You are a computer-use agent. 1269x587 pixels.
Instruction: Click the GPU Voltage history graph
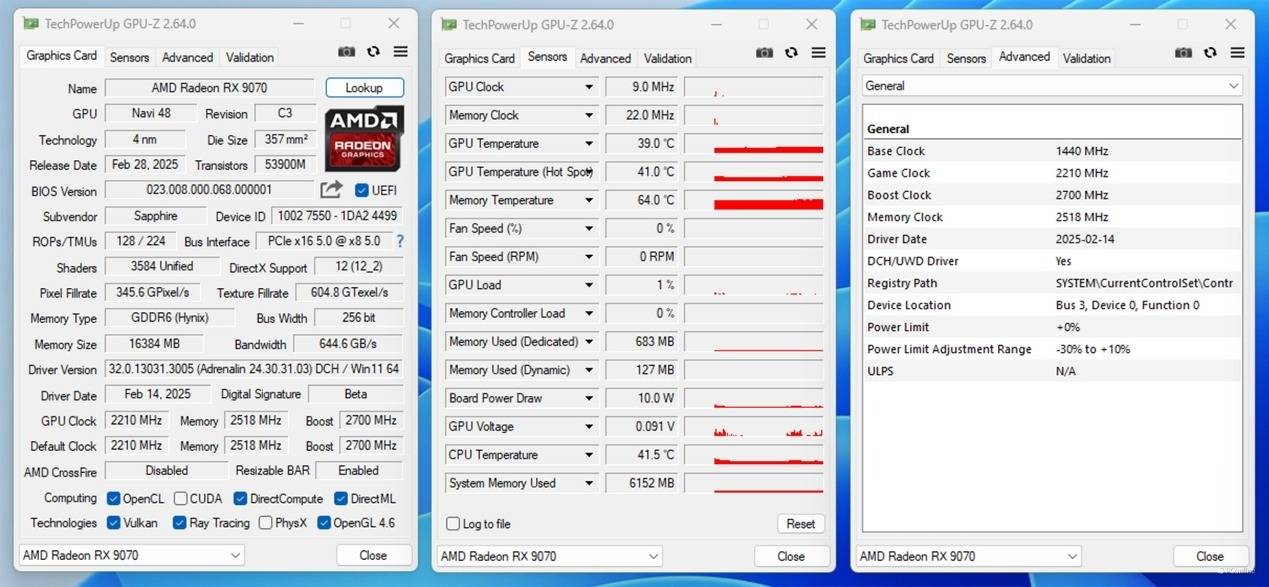click(754, 426)
